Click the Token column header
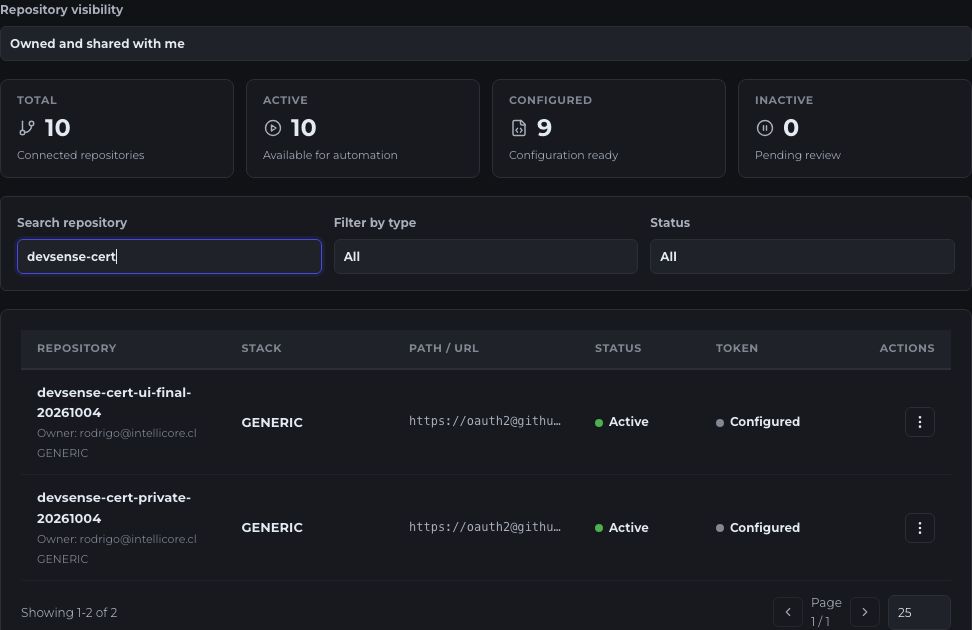The width and height of the screenshot is (972, 630). [737, 348]
